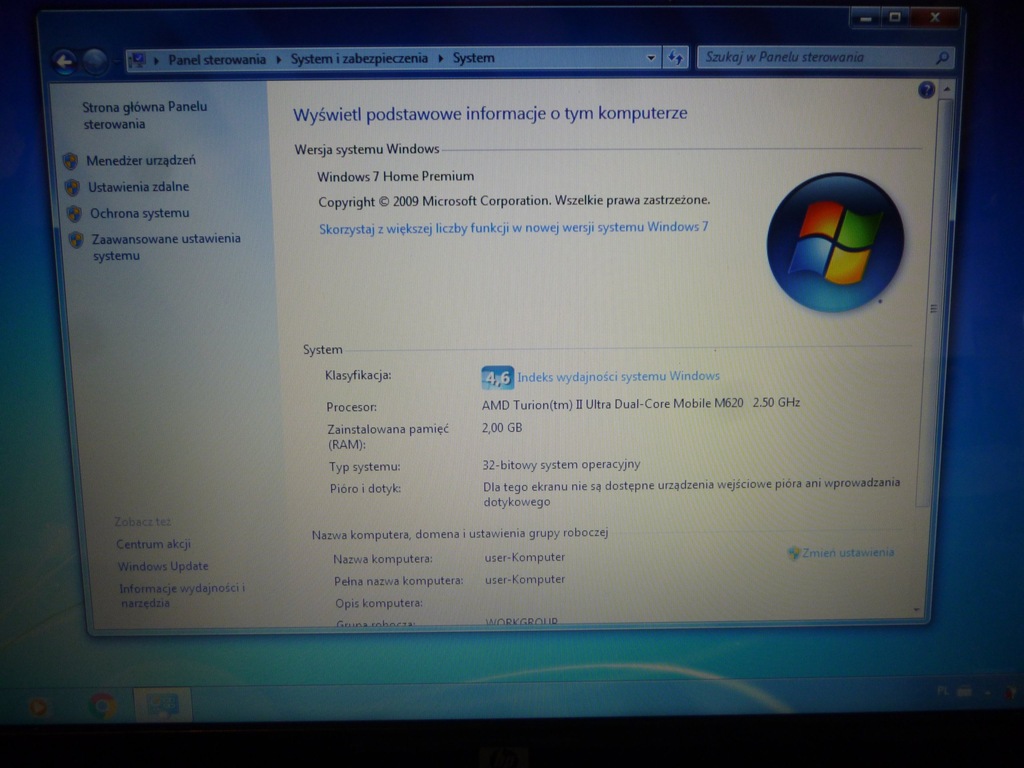Go back using the Back arrow button
The width and height of the screenshot is (1024, 768).
pyautogui.click(x=65, y=61)
